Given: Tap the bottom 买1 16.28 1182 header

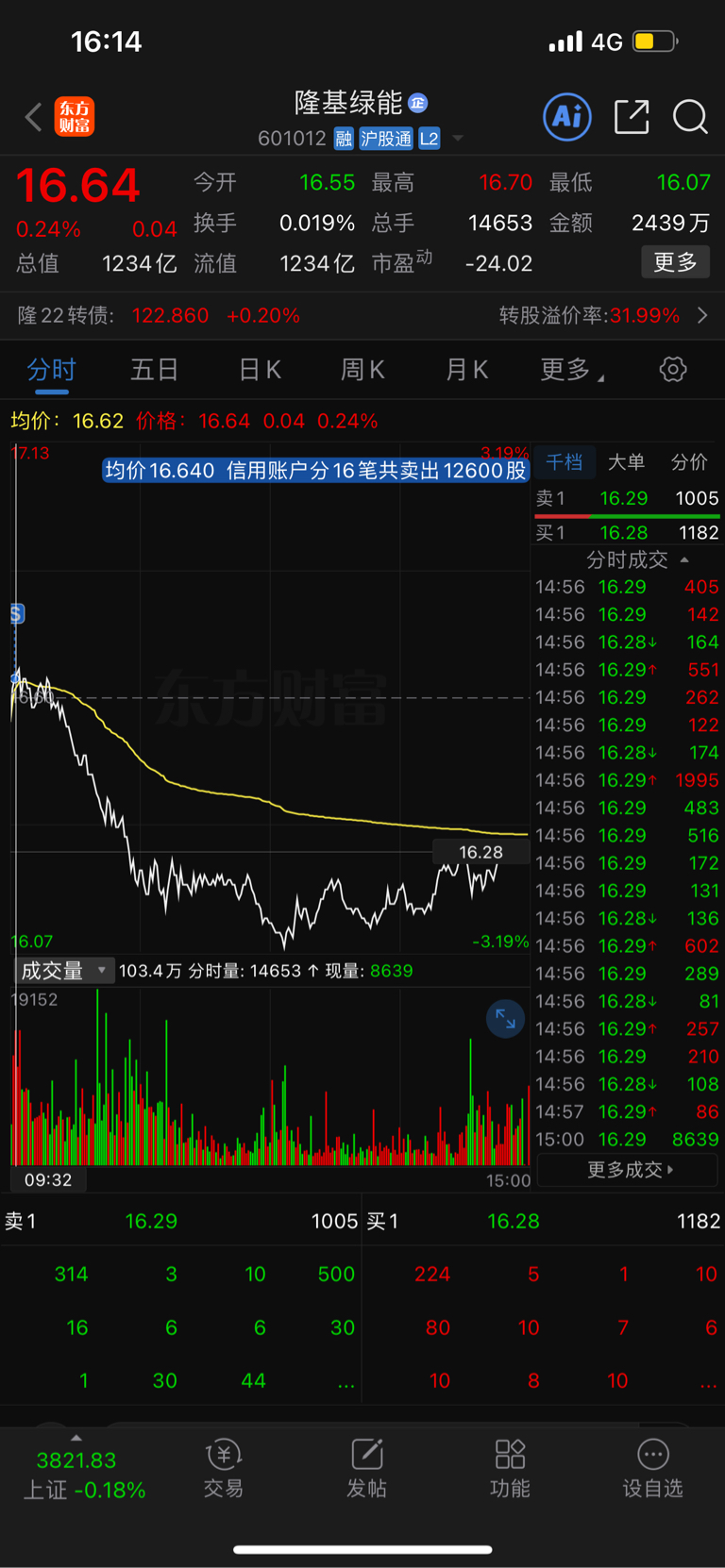Looking at the screenshot, I should [x=543, y=1221].
